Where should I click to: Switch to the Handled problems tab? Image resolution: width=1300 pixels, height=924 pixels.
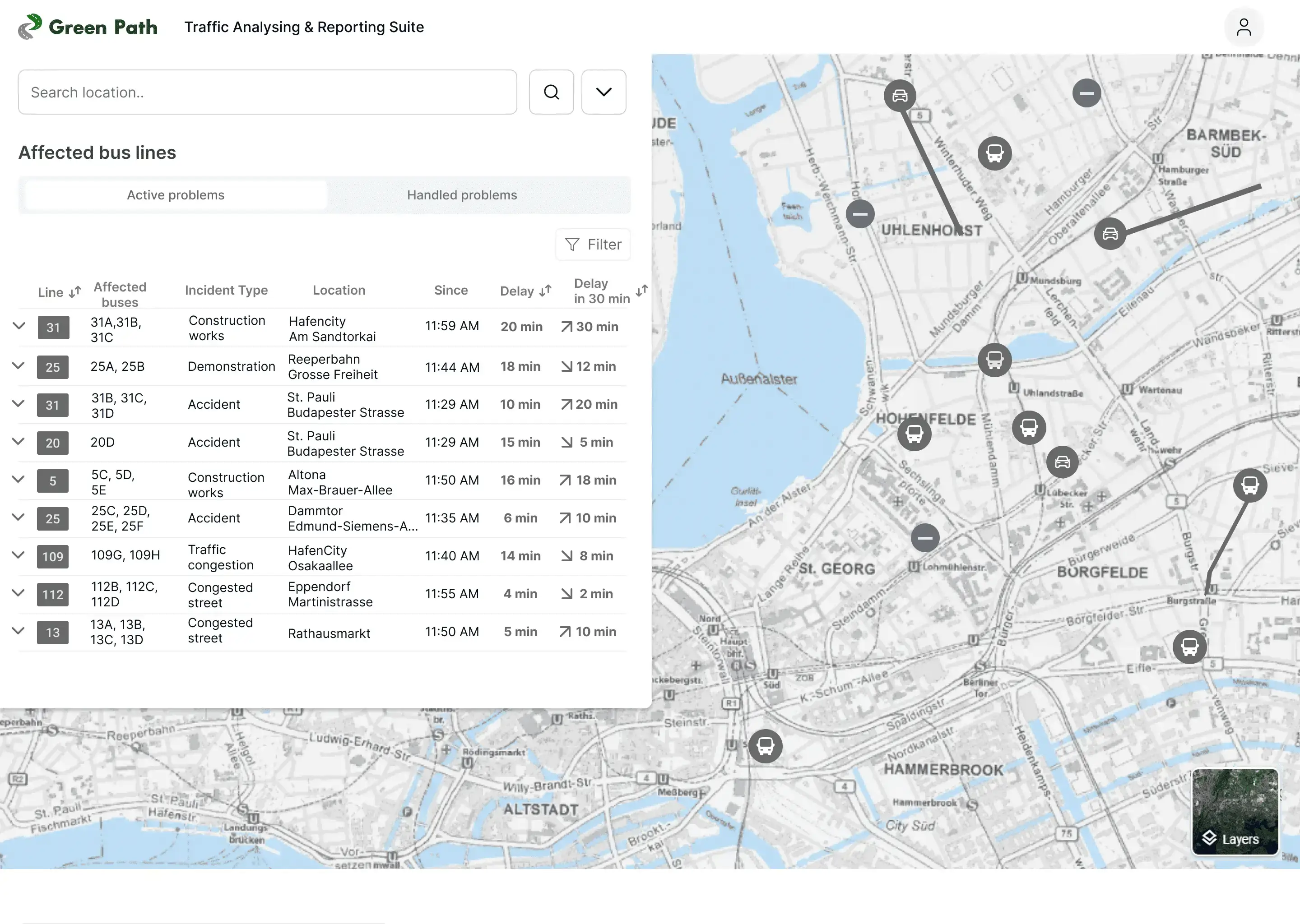coord(462,195)
